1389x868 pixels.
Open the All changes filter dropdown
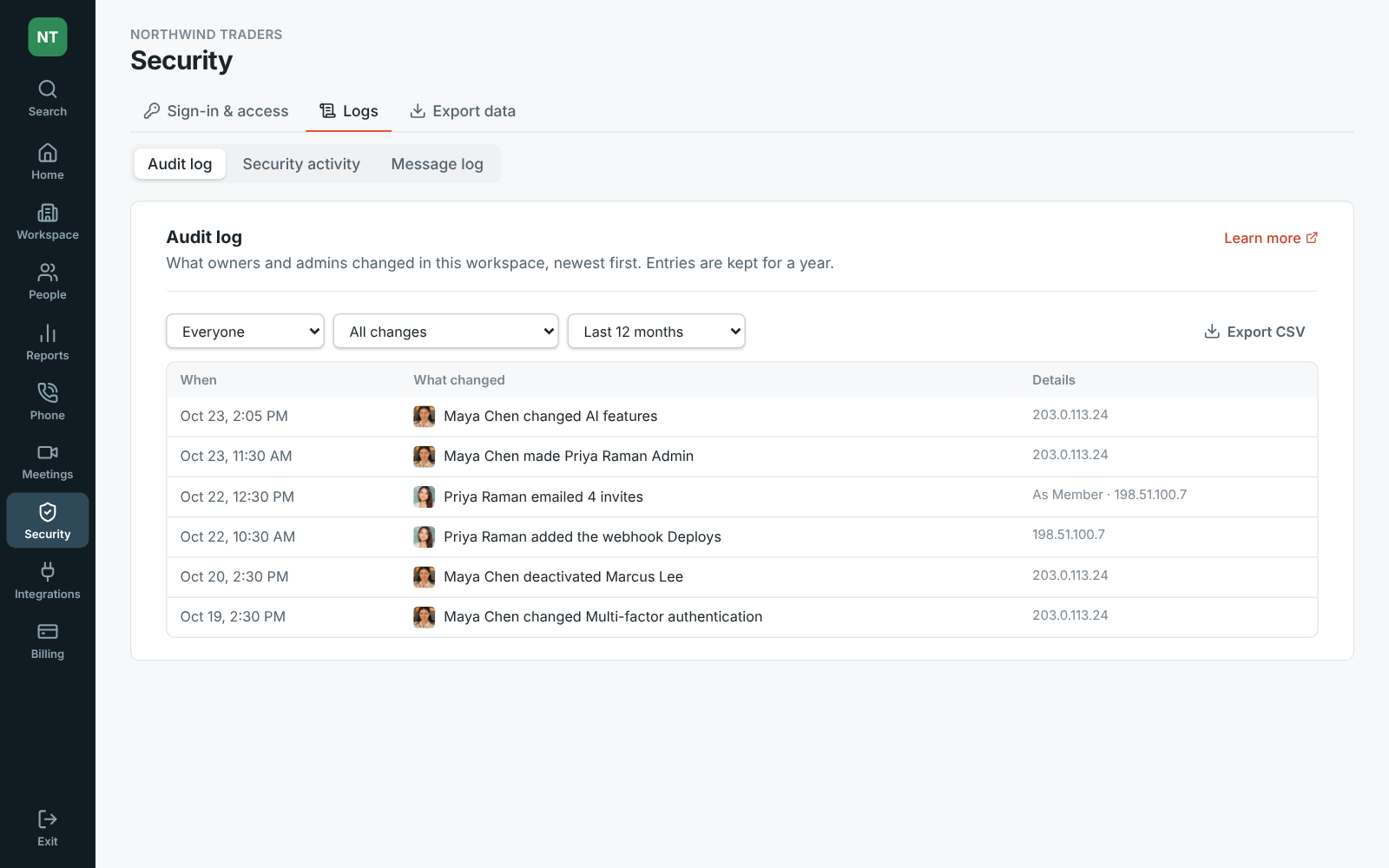click(445, 332)
